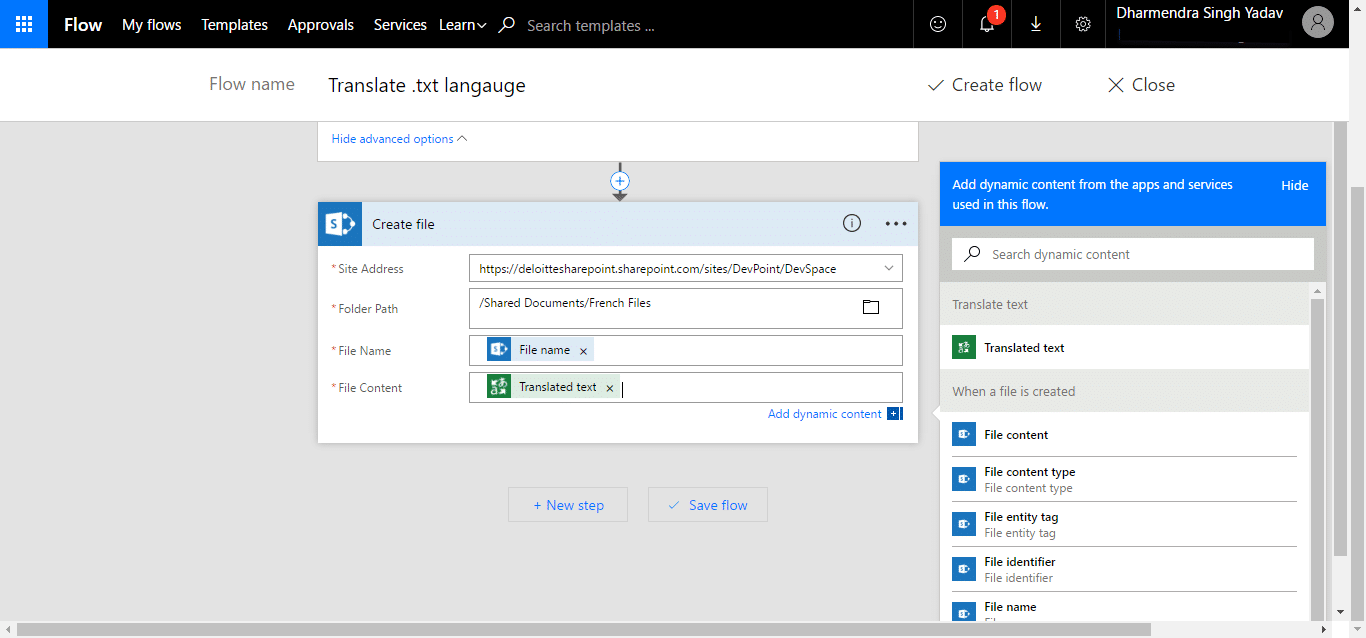Open the Templates page

(x=235, y=25)
